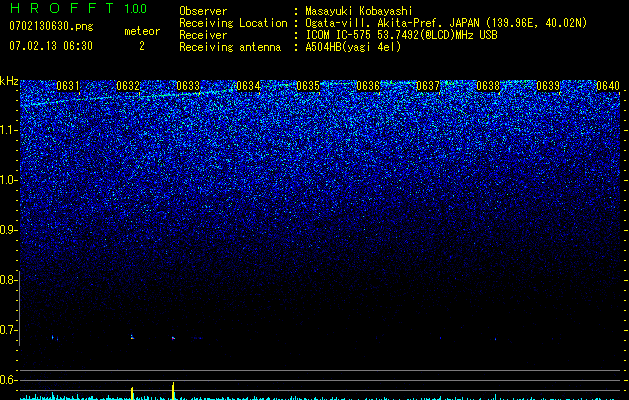
Task: Click the observer name Masayuki Kobayashi
Action: (x=359, y=11)
